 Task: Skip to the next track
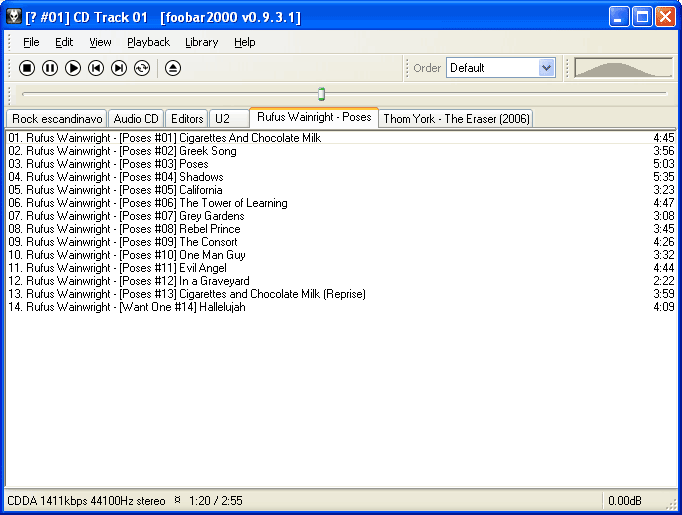coord(119,68)
